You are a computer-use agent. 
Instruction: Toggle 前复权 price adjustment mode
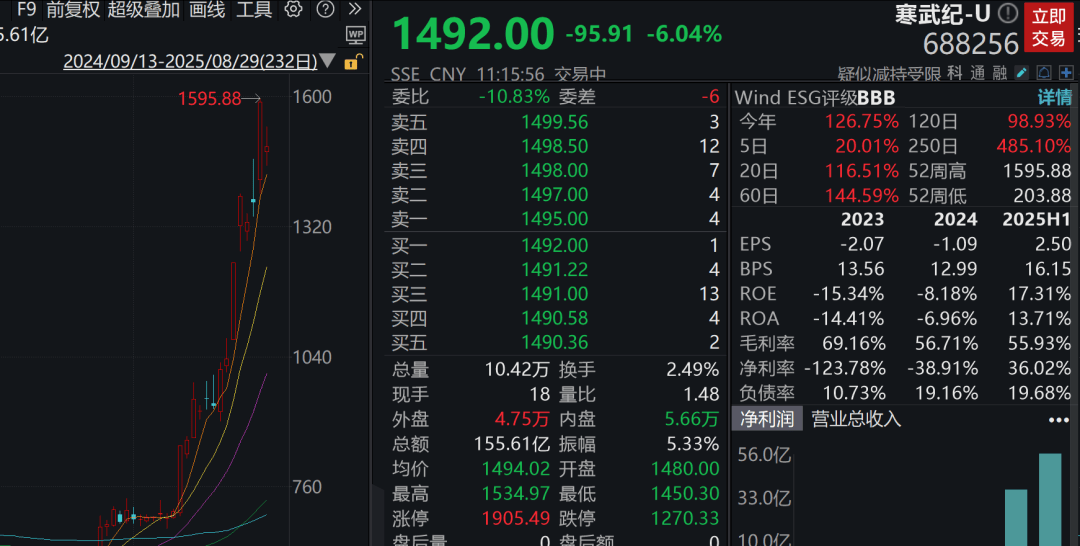(73, 10)
